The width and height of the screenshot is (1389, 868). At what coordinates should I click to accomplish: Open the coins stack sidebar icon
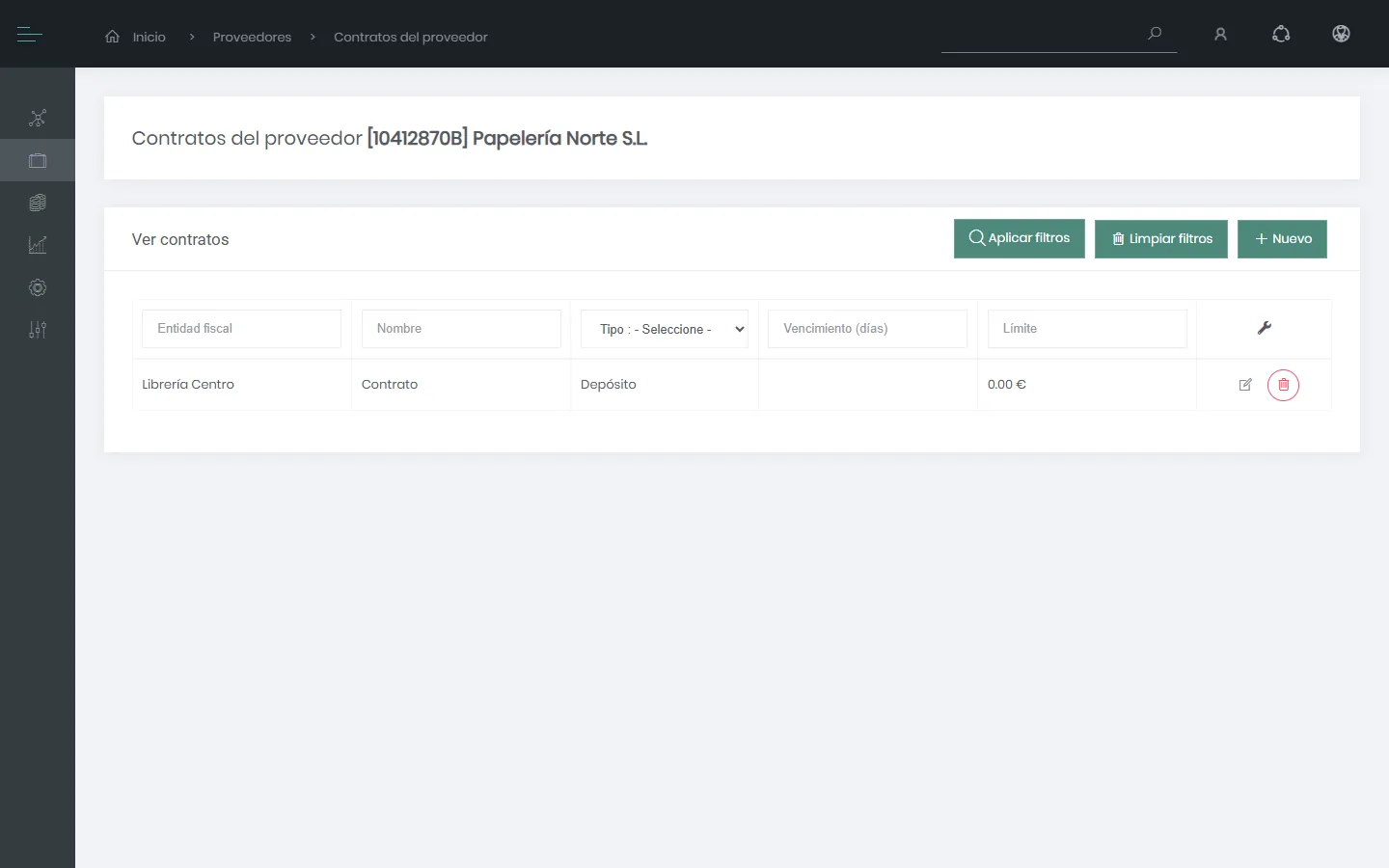click(x=38, y=203)
